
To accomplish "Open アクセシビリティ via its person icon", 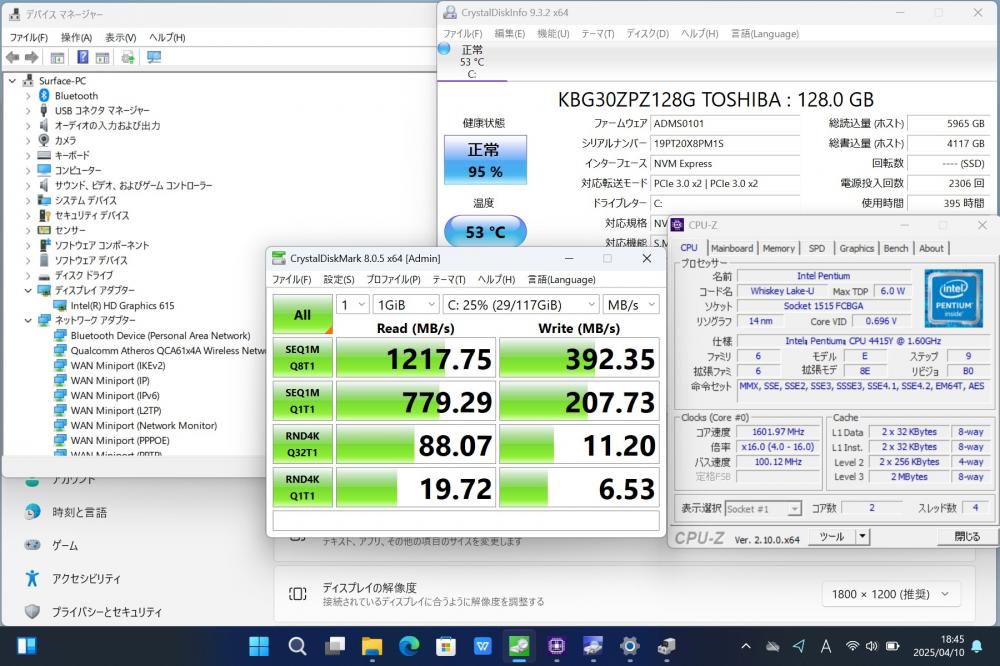I will (33, 578).
